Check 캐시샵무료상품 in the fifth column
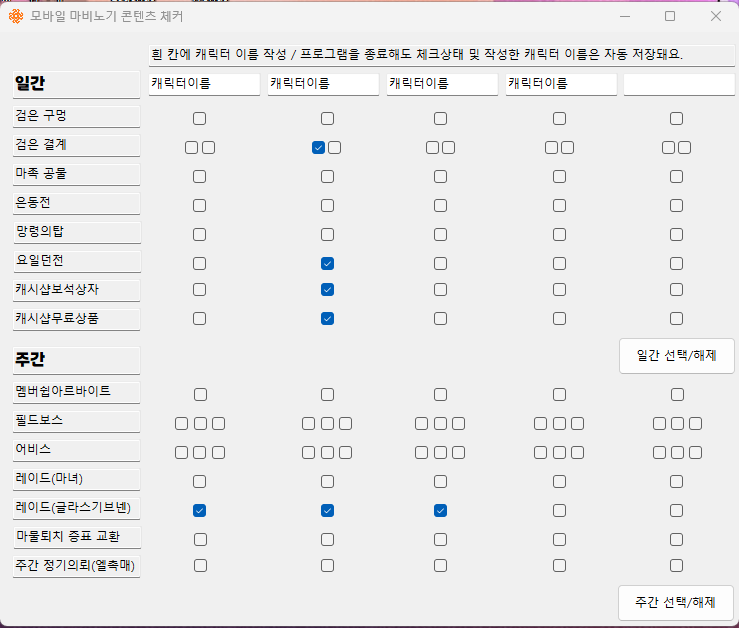Image resolution: width=739 pixels, height=628 pixels. 676,319
